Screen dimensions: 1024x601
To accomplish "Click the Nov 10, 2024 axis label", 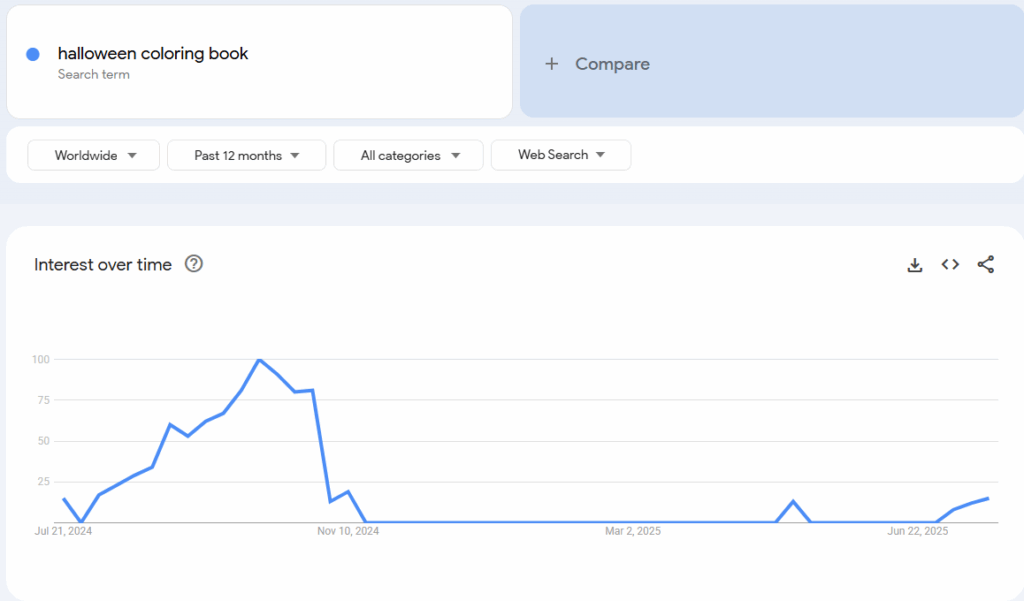I will click(x=348, y=531).
